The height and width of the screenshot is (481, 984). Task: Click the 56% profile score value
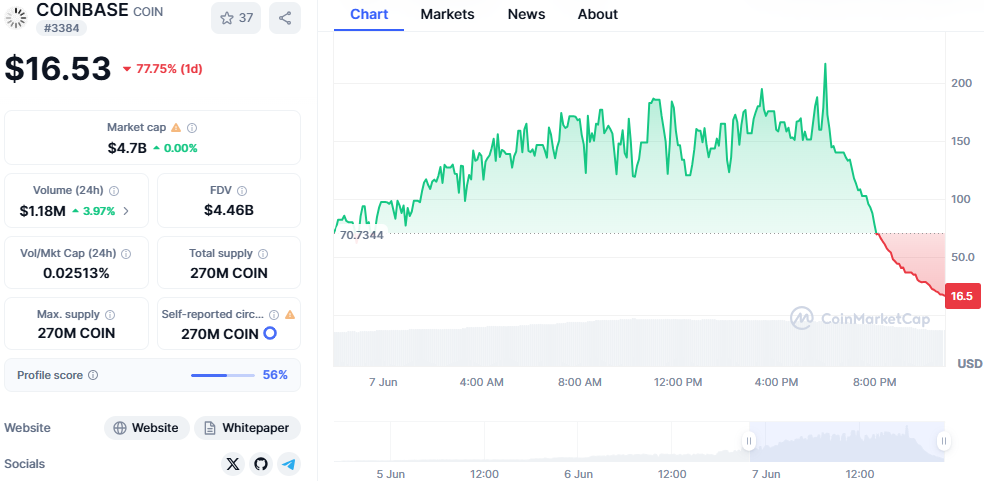tap(275, 375)
